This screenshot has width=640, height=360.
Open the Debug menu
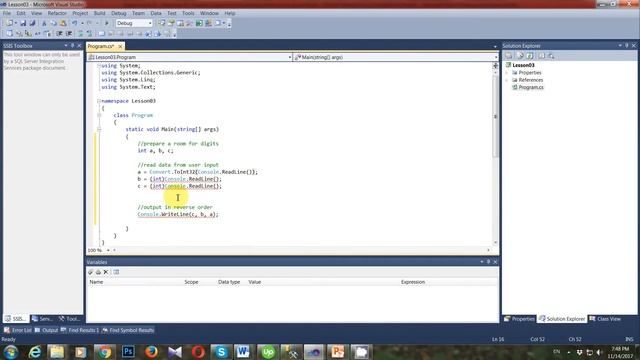tap(118, 13)
